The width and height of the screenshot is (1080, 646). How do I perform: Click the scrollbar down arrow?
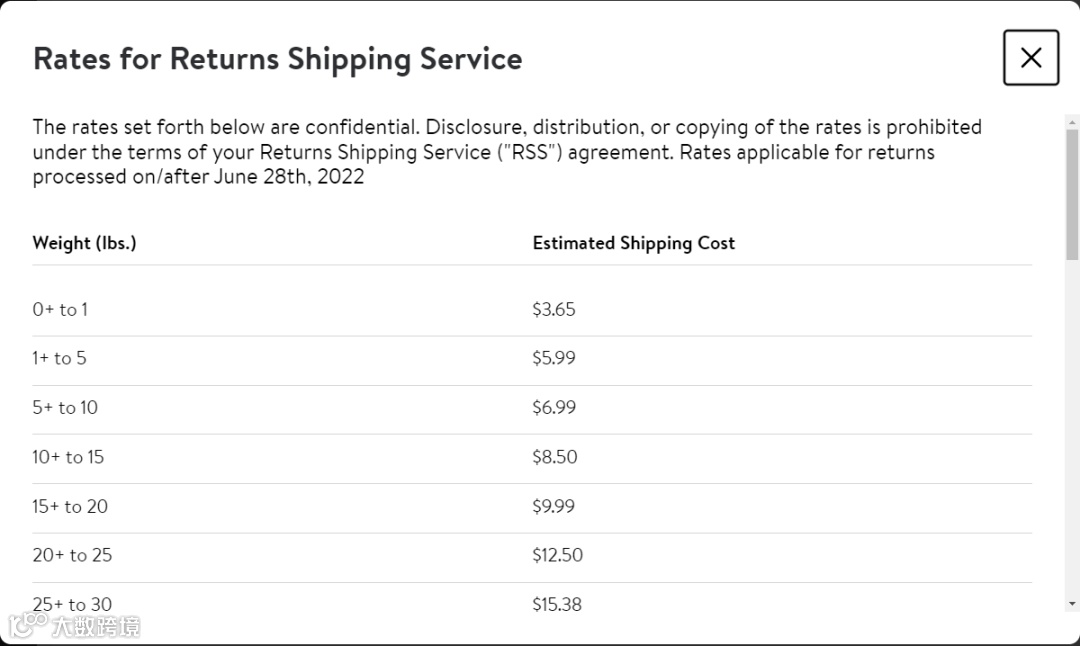(x=1072, y=604)
